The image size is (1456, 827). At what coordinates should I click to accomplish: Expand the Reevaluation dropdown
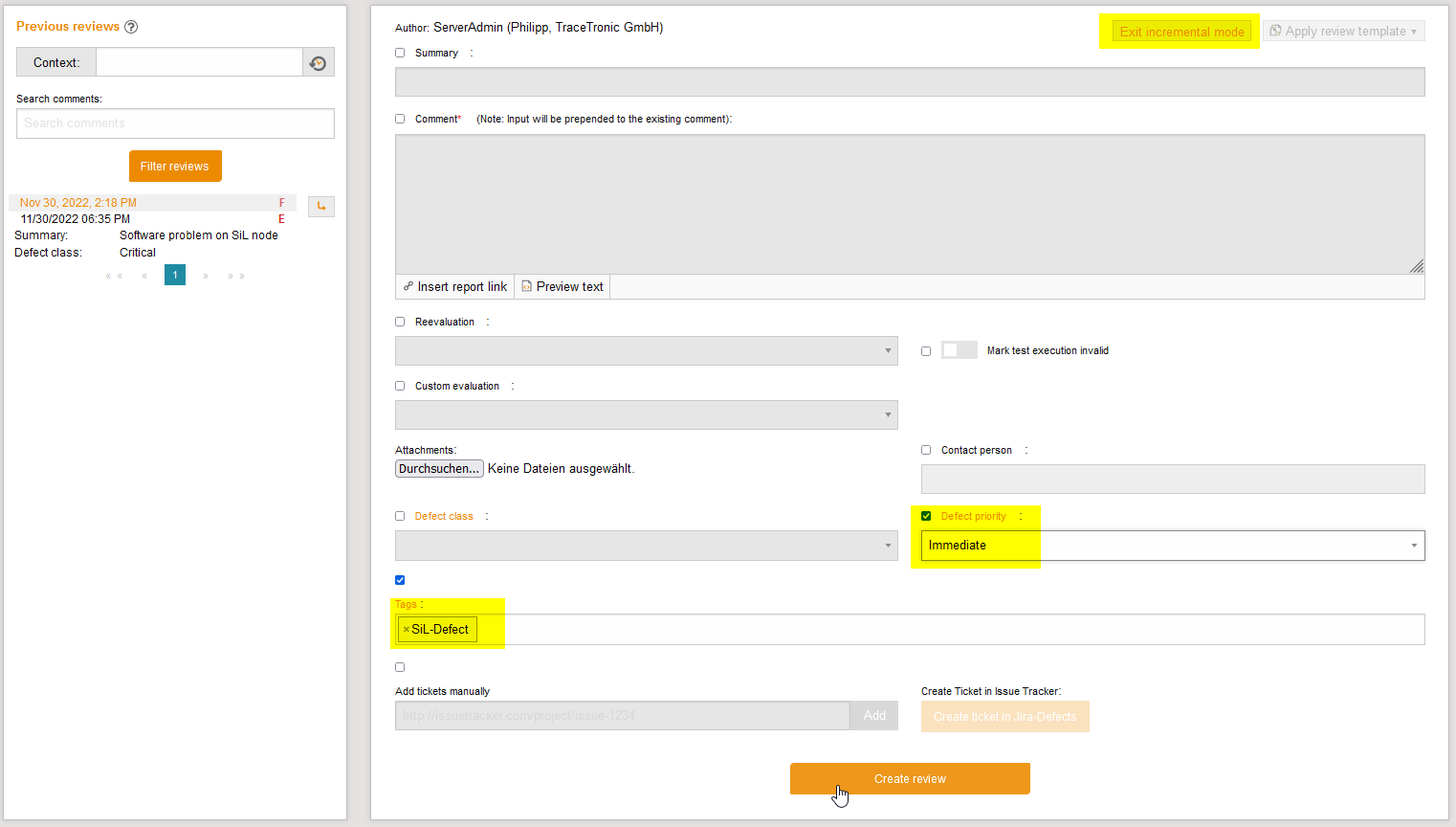(646, 351)
